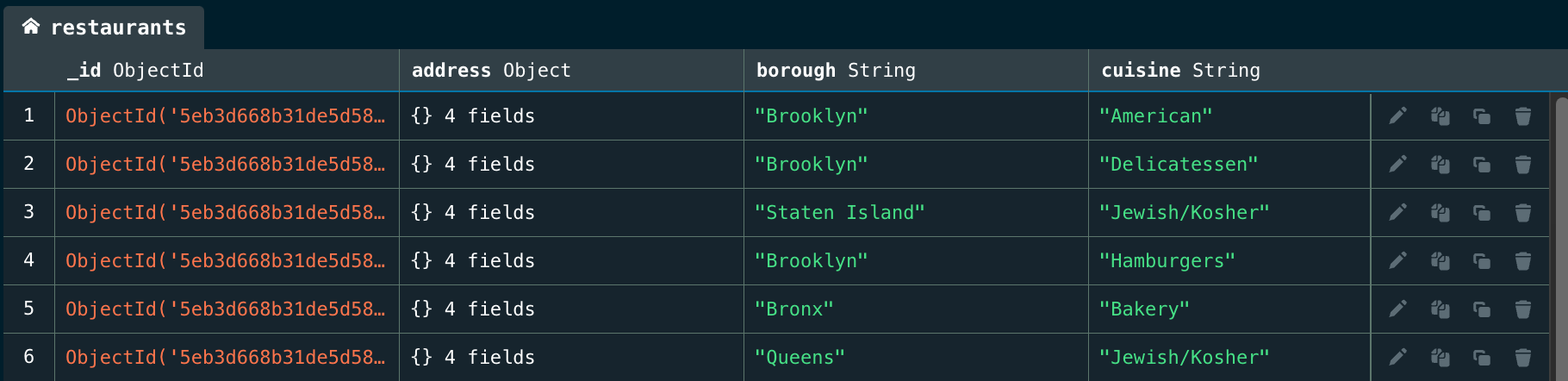
Task: Click the edit pencil icon for row 1
Action: [x=1397, y=116]
